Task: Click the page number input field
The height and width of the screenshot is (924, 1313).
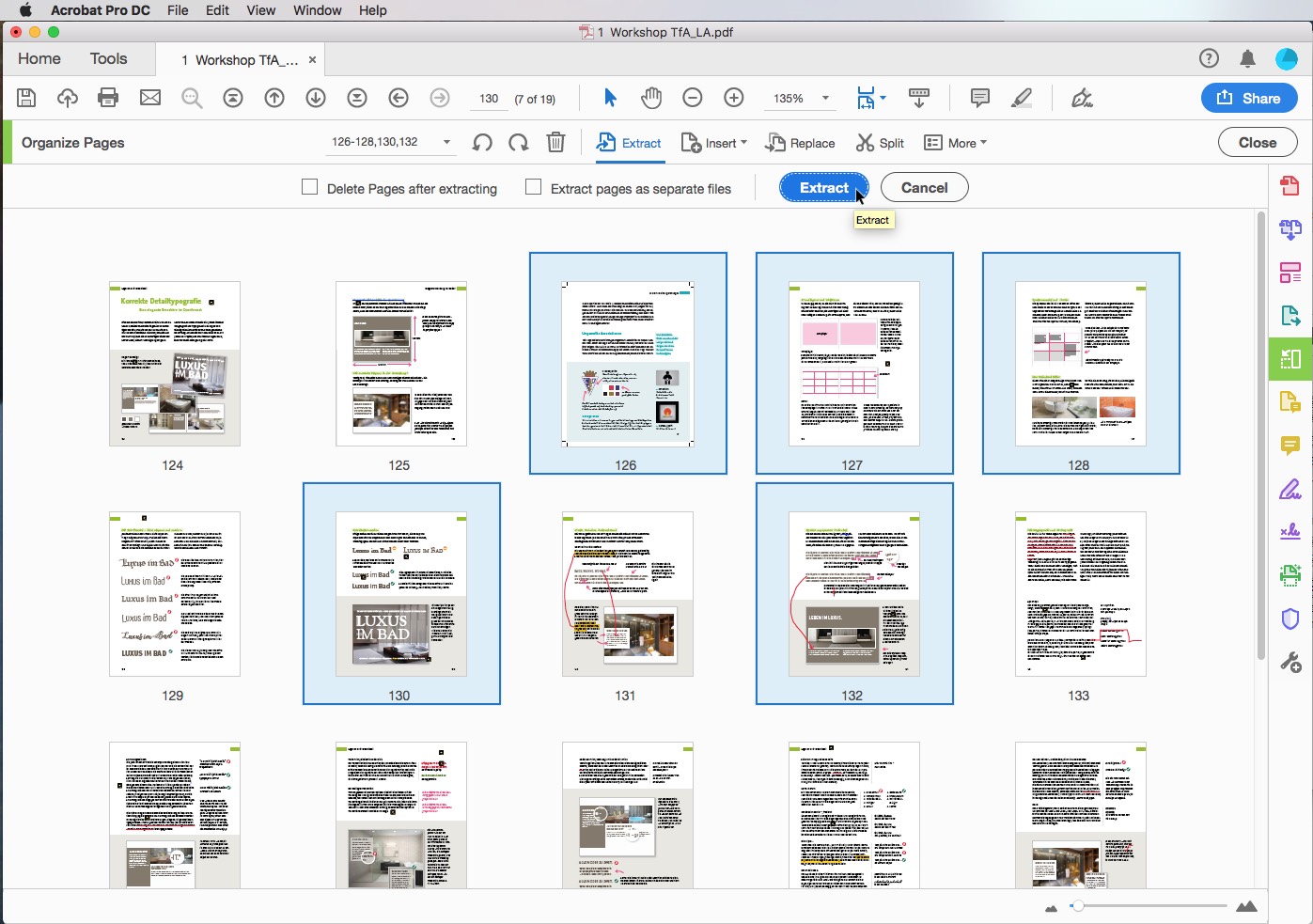Action: [x=489, y=98]
